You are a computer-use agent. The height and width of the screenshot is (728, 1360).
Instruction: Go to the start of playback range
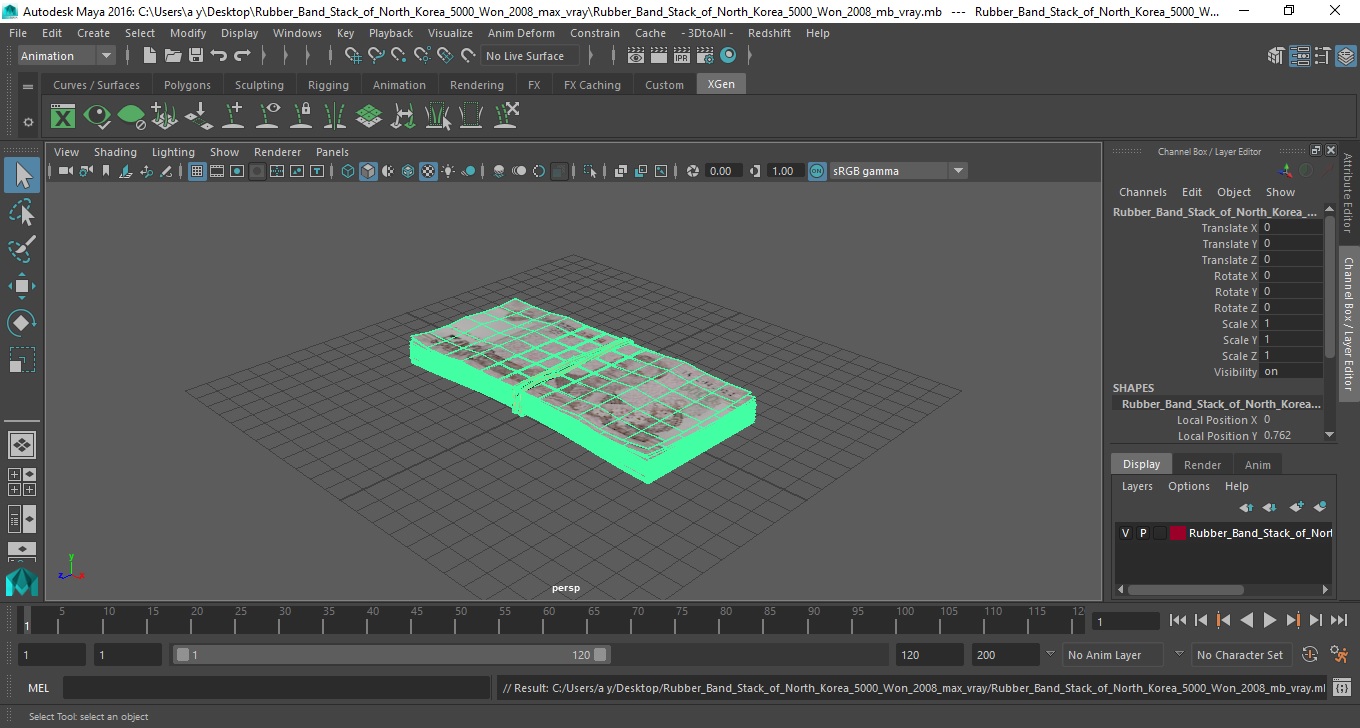tap(1178, 620)
